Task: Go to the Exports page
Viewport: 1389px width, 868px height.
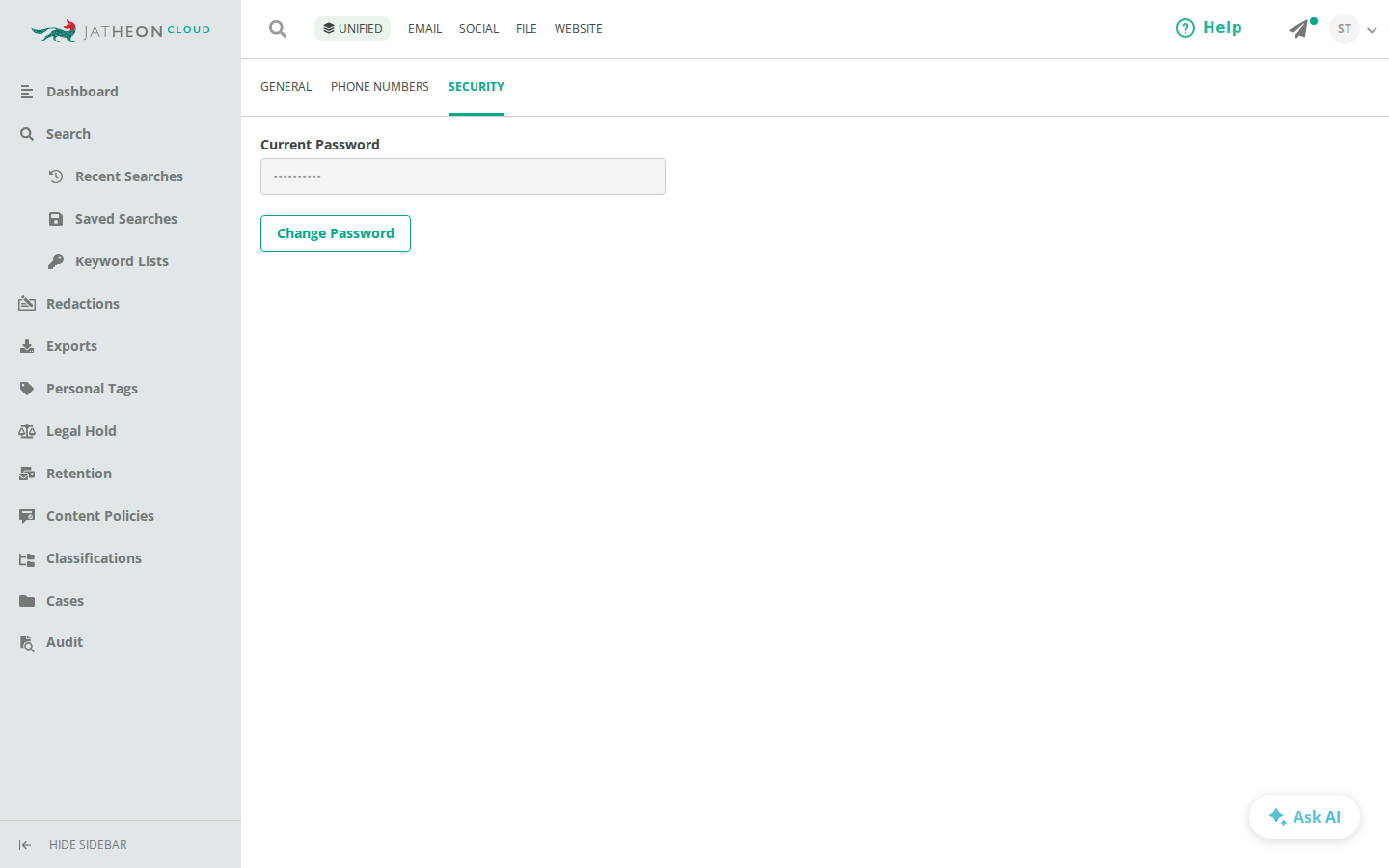Action: point(71,346)
